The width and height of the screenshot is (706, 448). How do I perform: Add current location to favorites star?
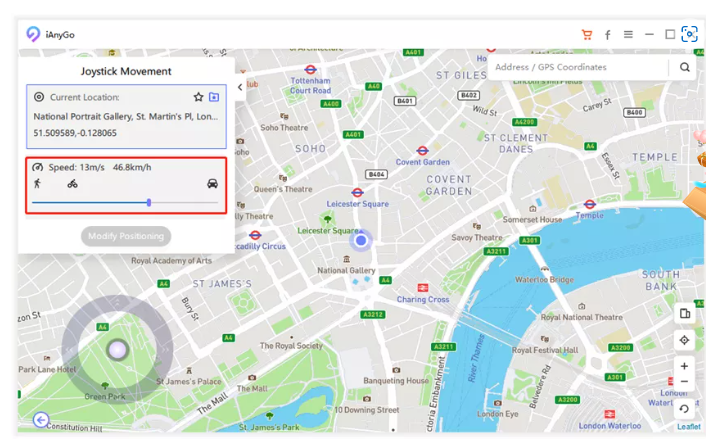198,97
